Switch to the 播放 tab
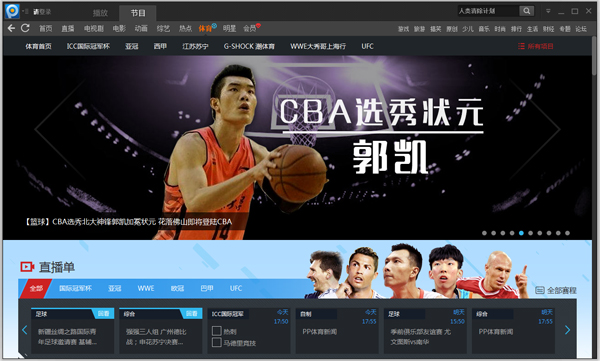This screenshot has width=600, height=361. point(100,13)
